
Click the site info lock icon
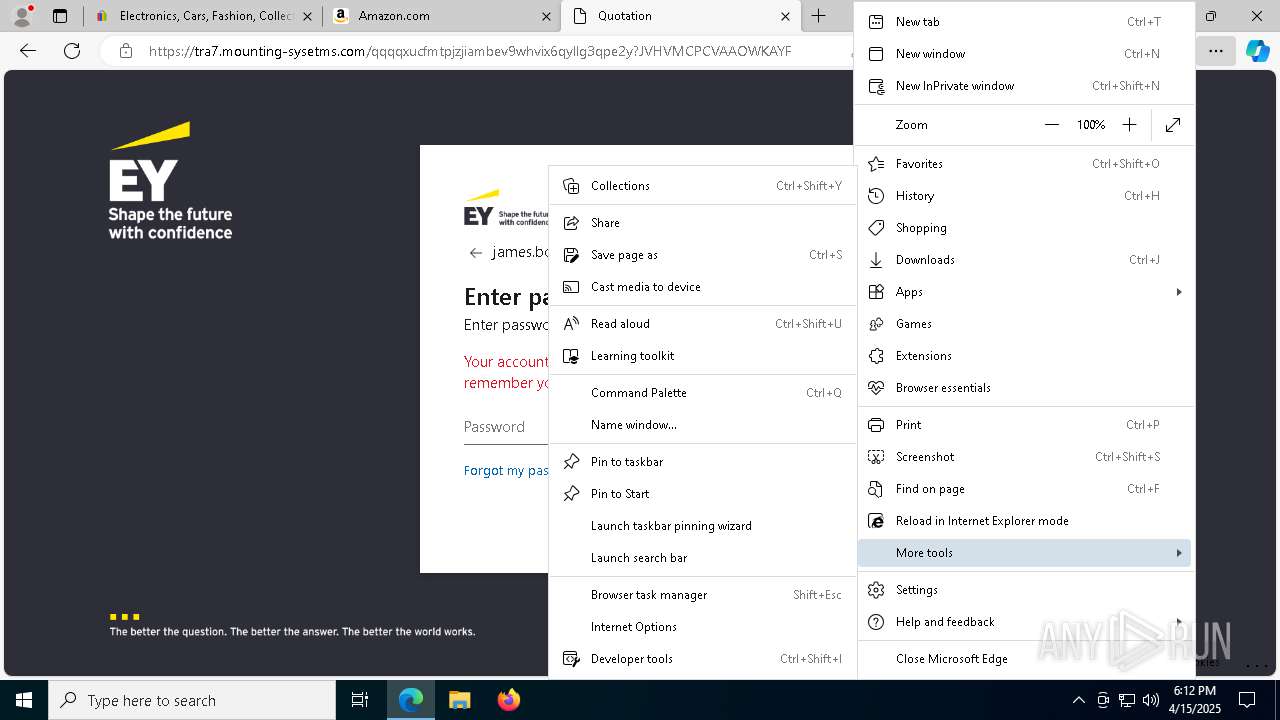click(126, 51)
